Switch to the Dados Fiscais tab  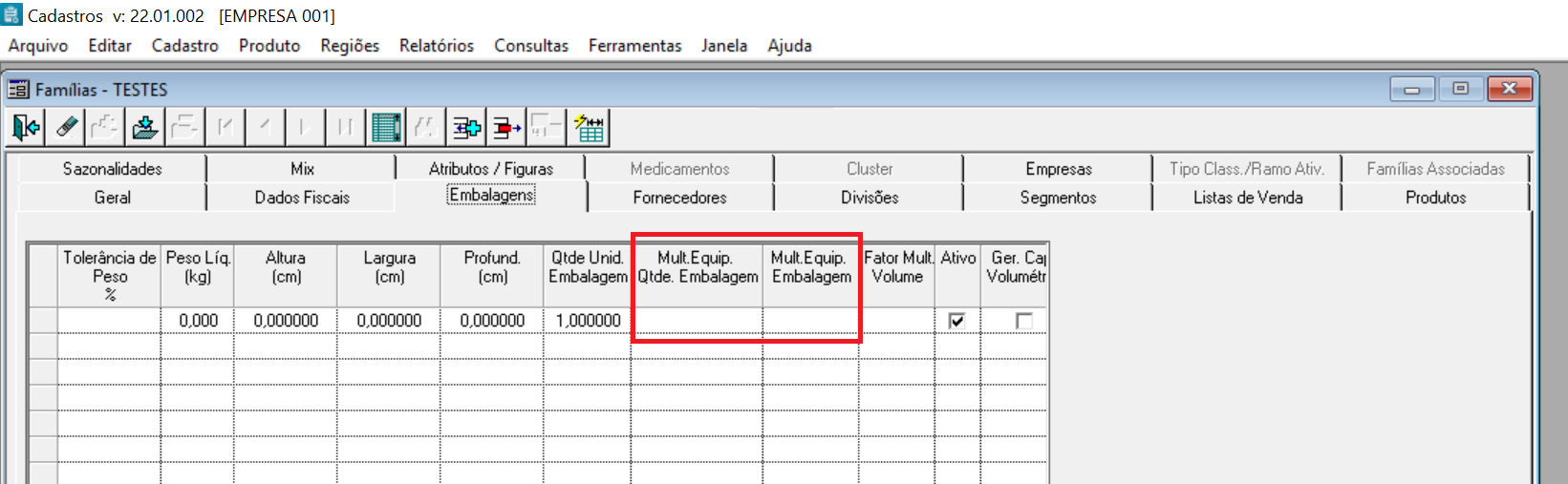click(x=302, y=198)
